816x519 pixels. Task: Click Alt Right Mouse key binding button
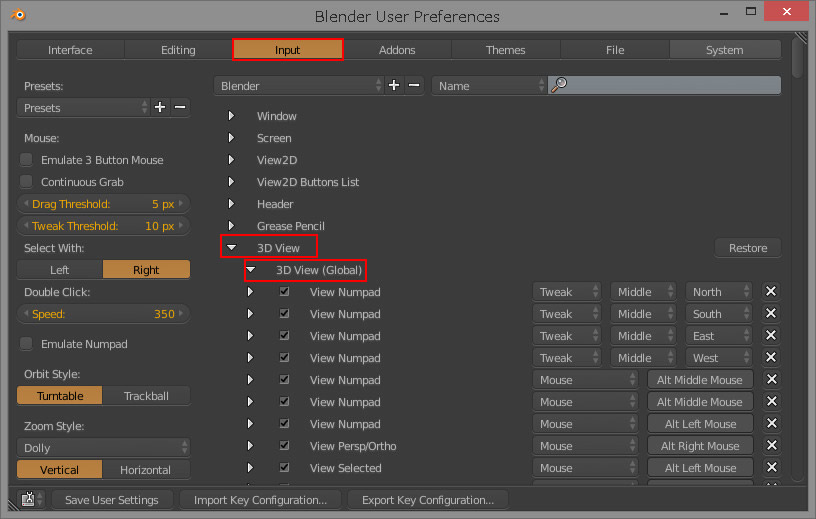700,446
